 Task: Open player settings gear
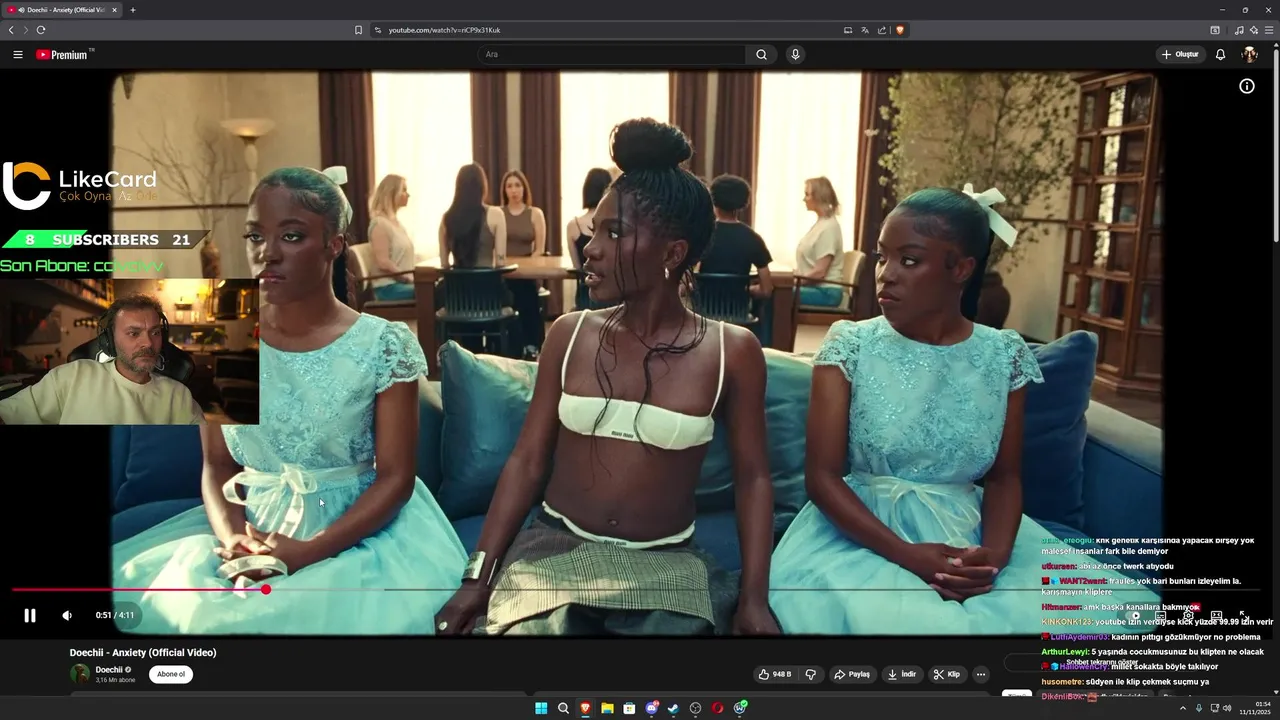1188,616
